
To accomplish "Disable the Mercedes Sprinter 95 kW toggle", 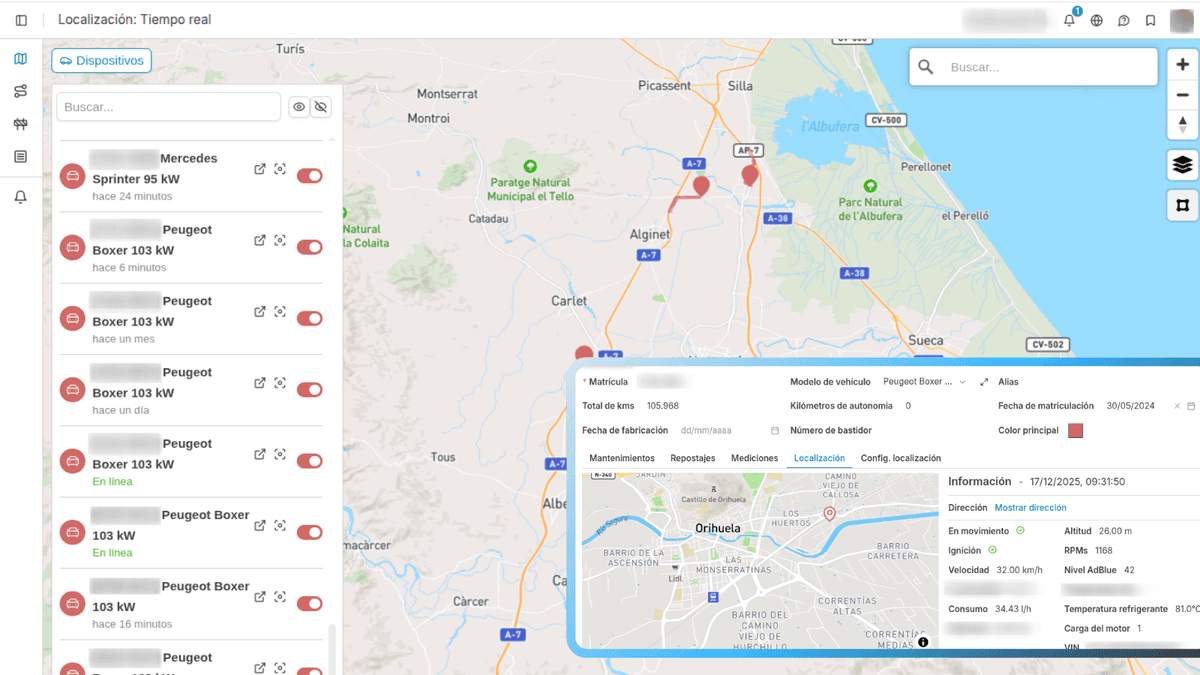I will (309, 176).
